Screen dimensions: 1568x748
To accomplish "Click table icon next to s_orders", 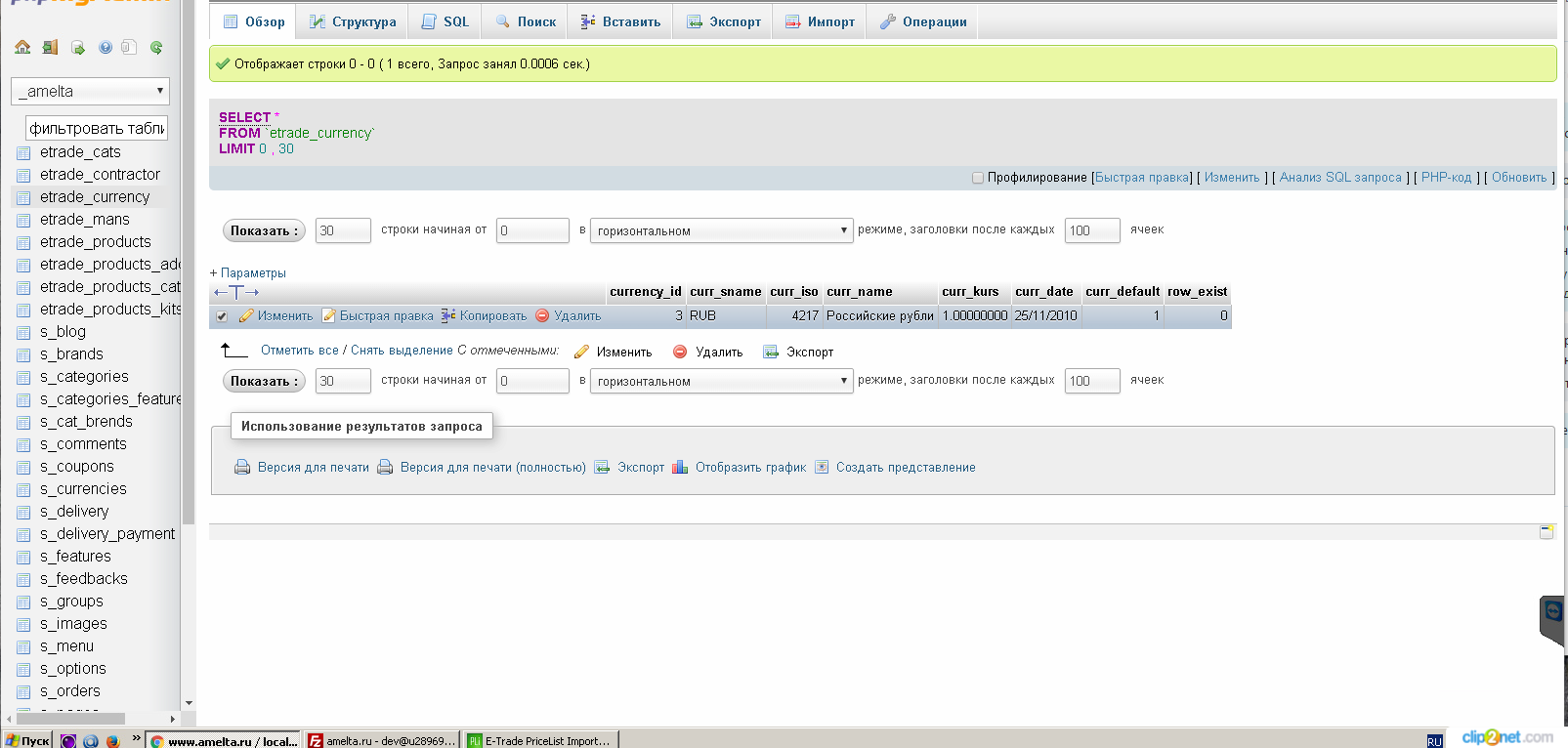I will (23, 691).
